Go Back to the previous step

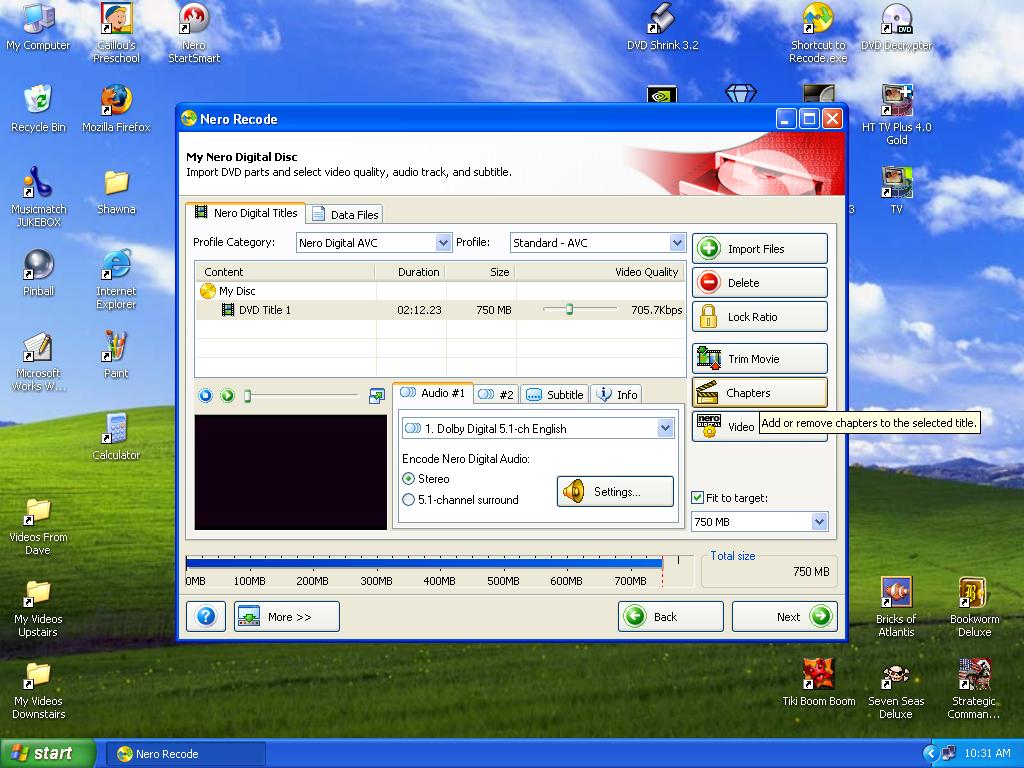671,616
